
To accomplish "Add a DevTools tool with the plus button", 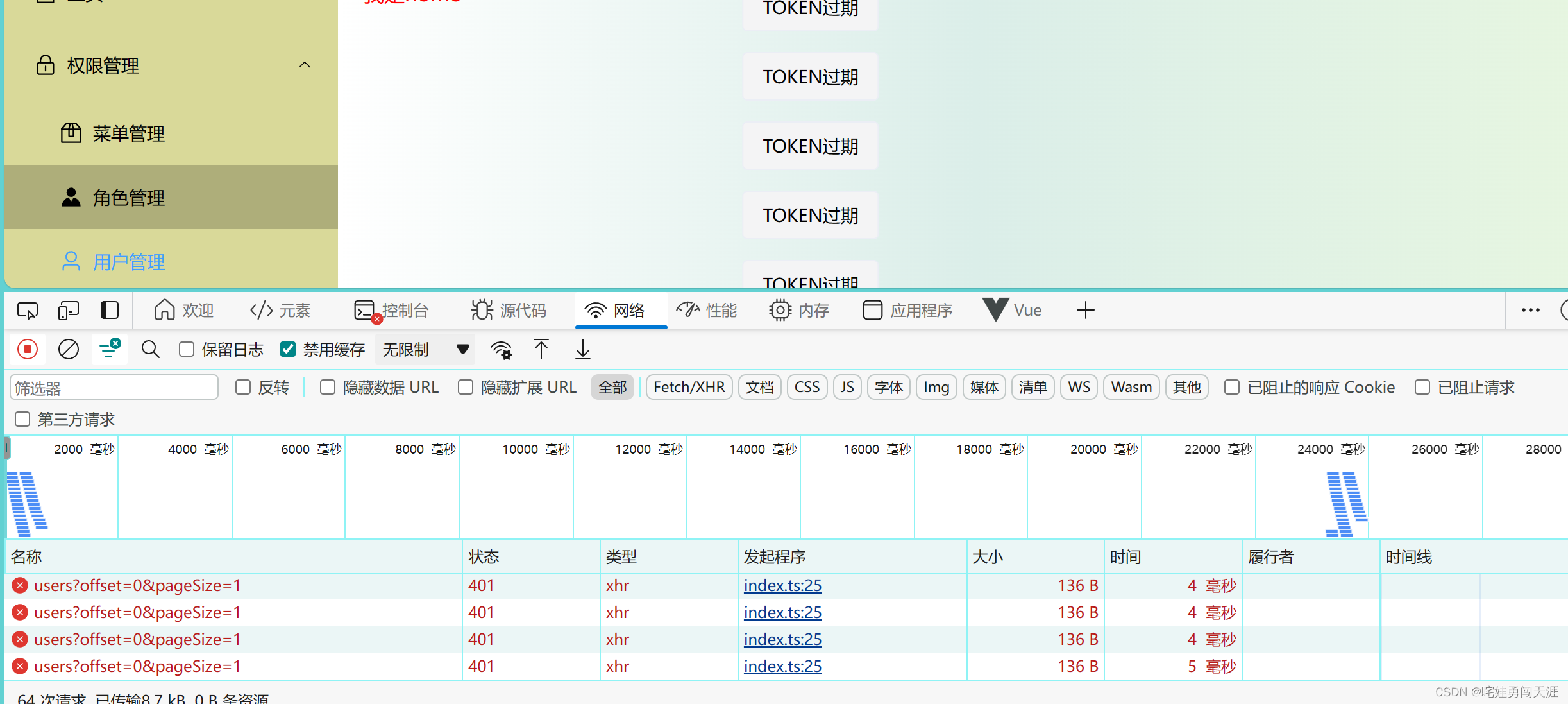I will click(1085, 311).
